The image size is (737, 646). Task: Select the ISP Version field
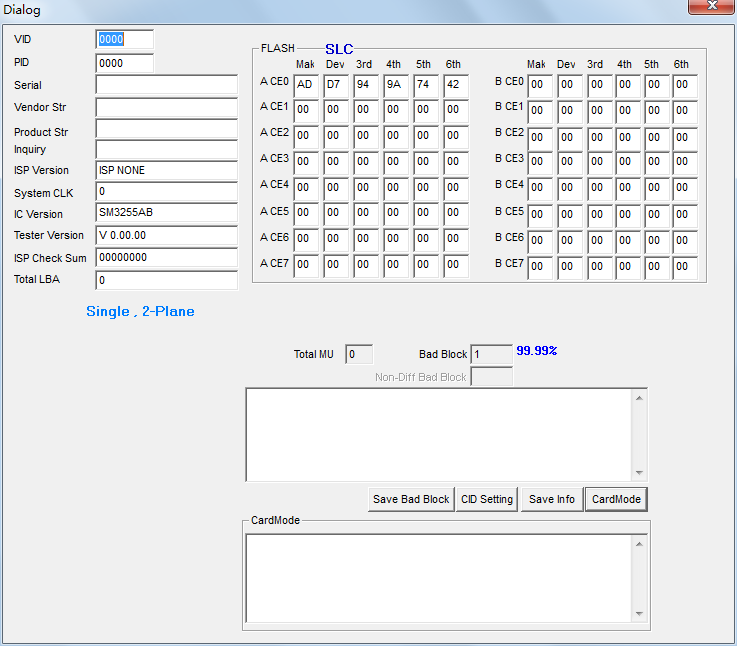point(166,170)
